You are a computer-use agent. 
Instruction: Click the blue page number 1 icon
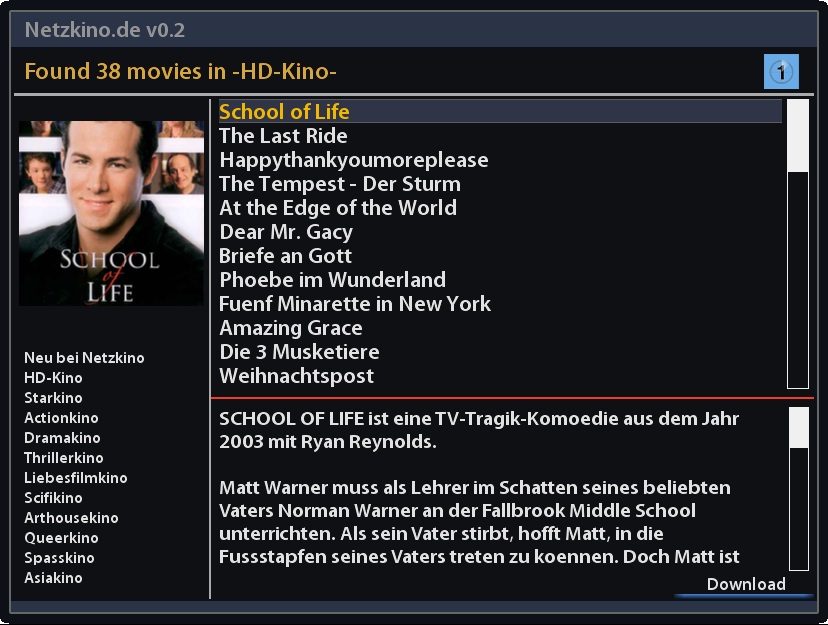pos(781,71)
